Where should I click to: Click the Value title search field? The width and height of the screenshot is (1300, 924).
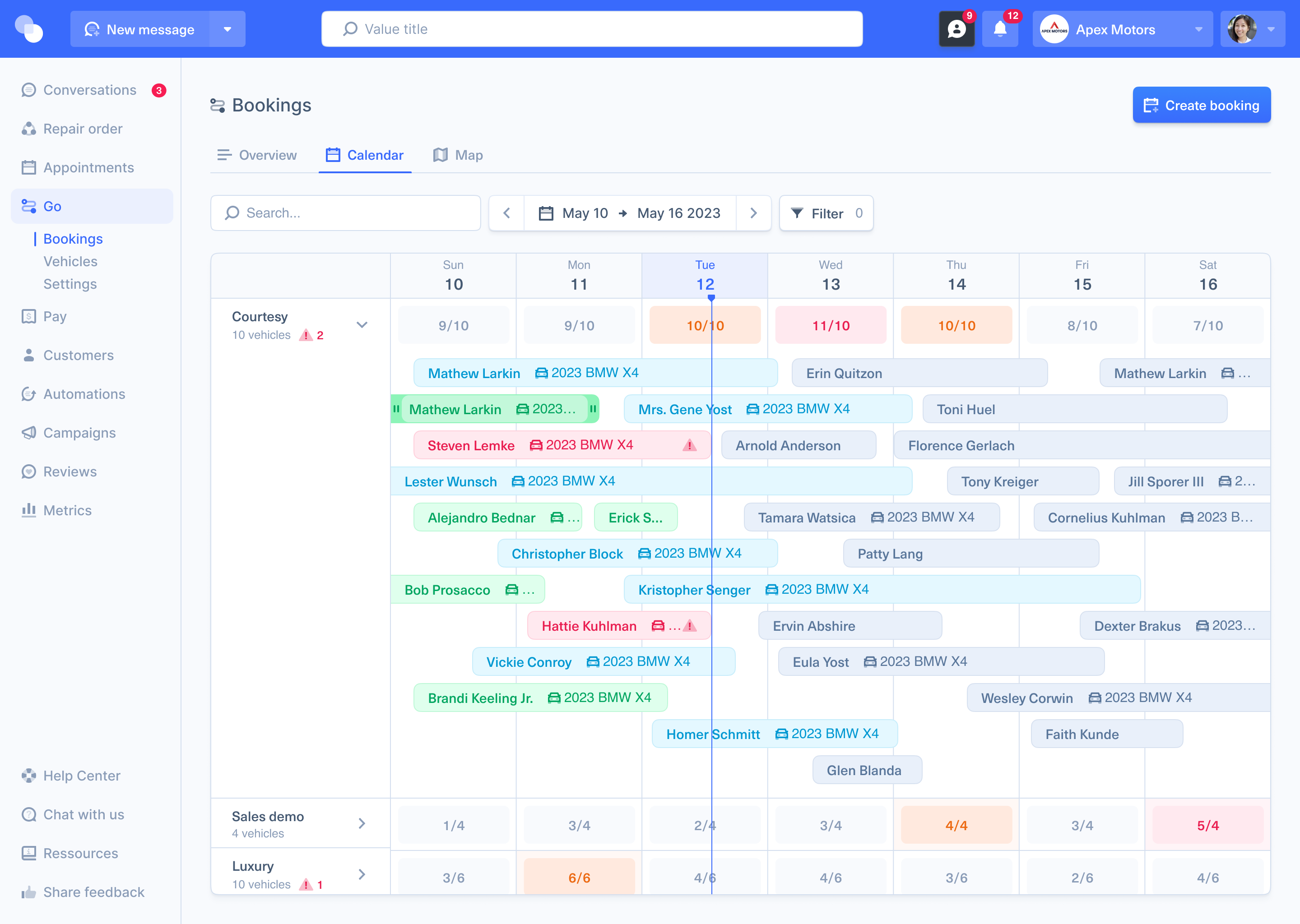(x=592, y=29)
